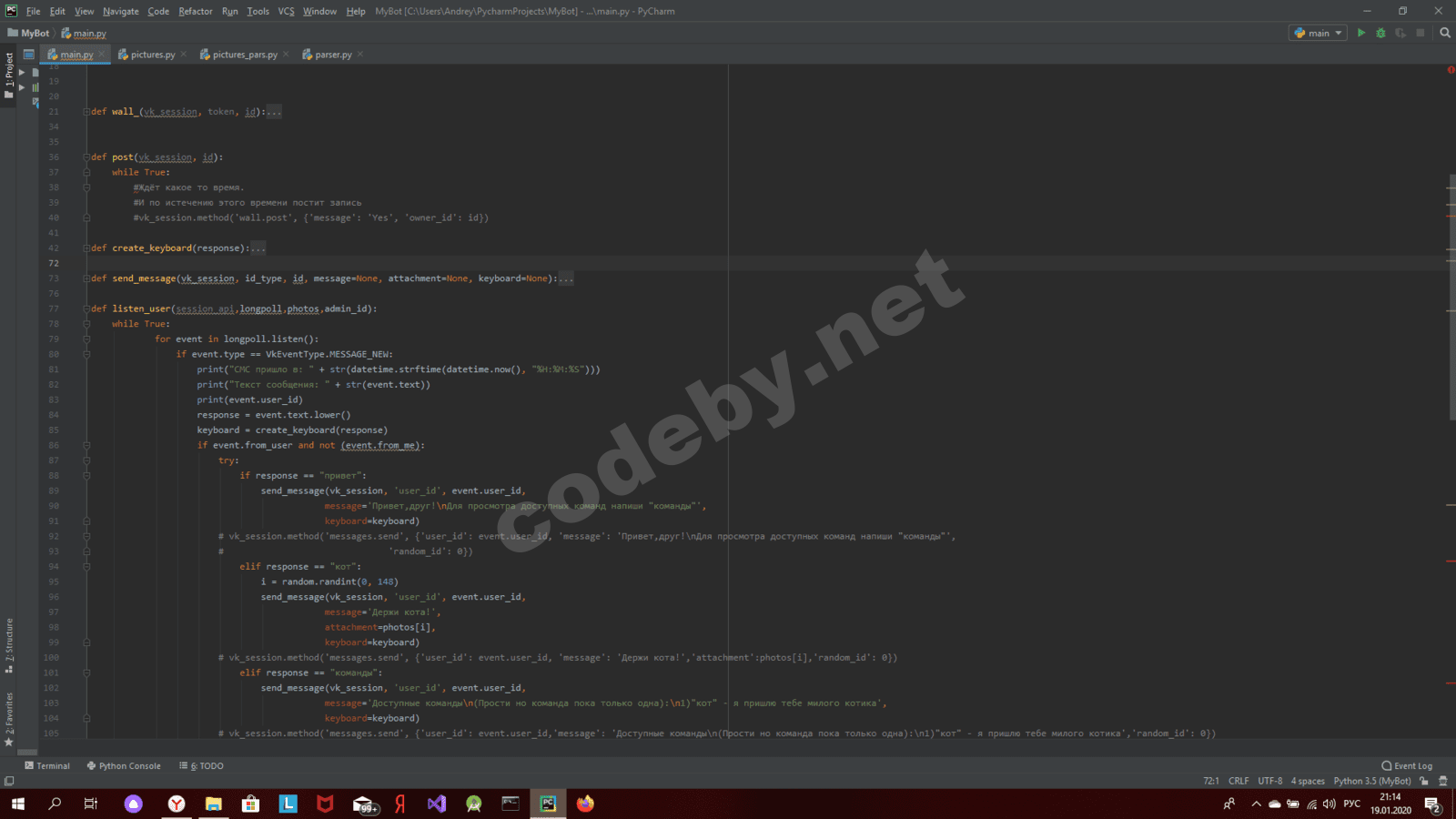The image size is (1456, 819).
Task: Expand the folded wall_ function
Action: (274, 112)
